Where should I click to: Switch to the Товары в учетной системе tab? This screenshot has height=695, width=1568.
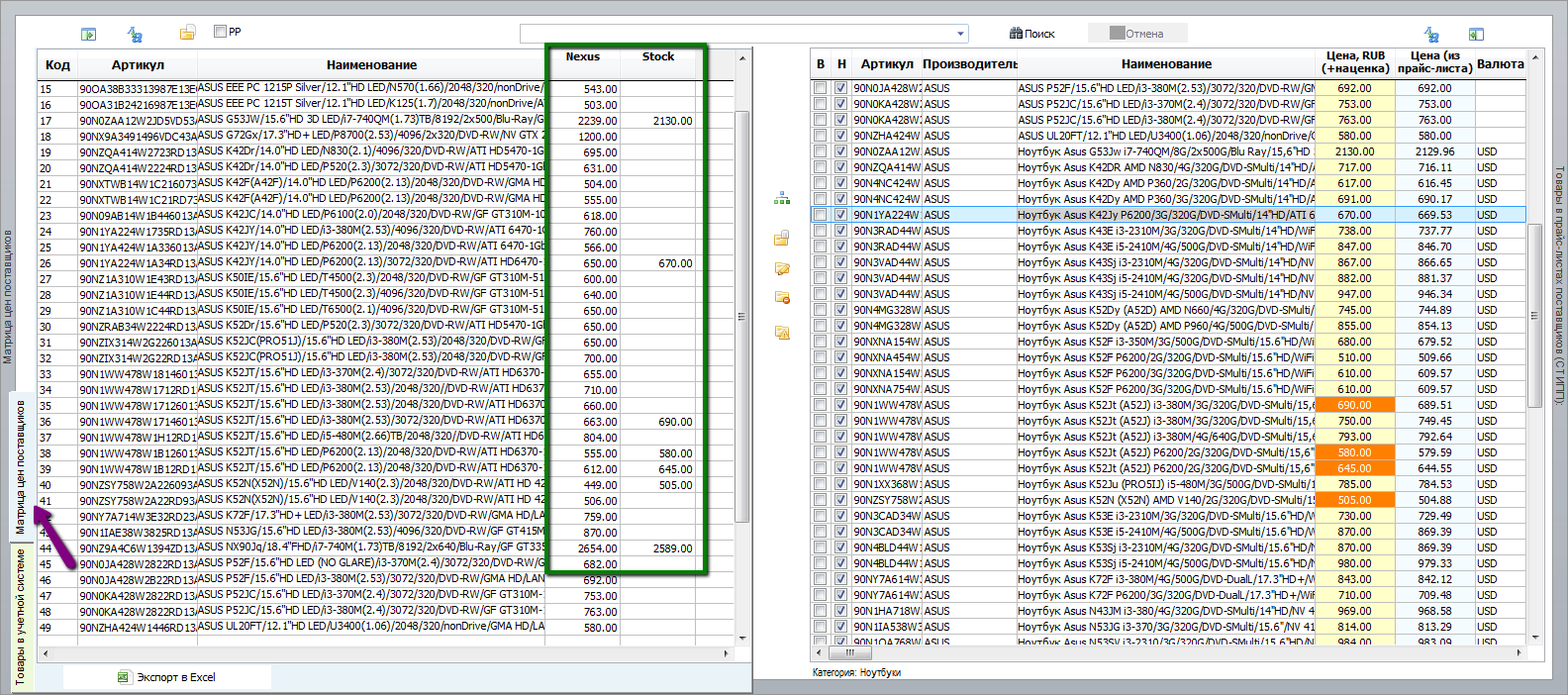22,617
